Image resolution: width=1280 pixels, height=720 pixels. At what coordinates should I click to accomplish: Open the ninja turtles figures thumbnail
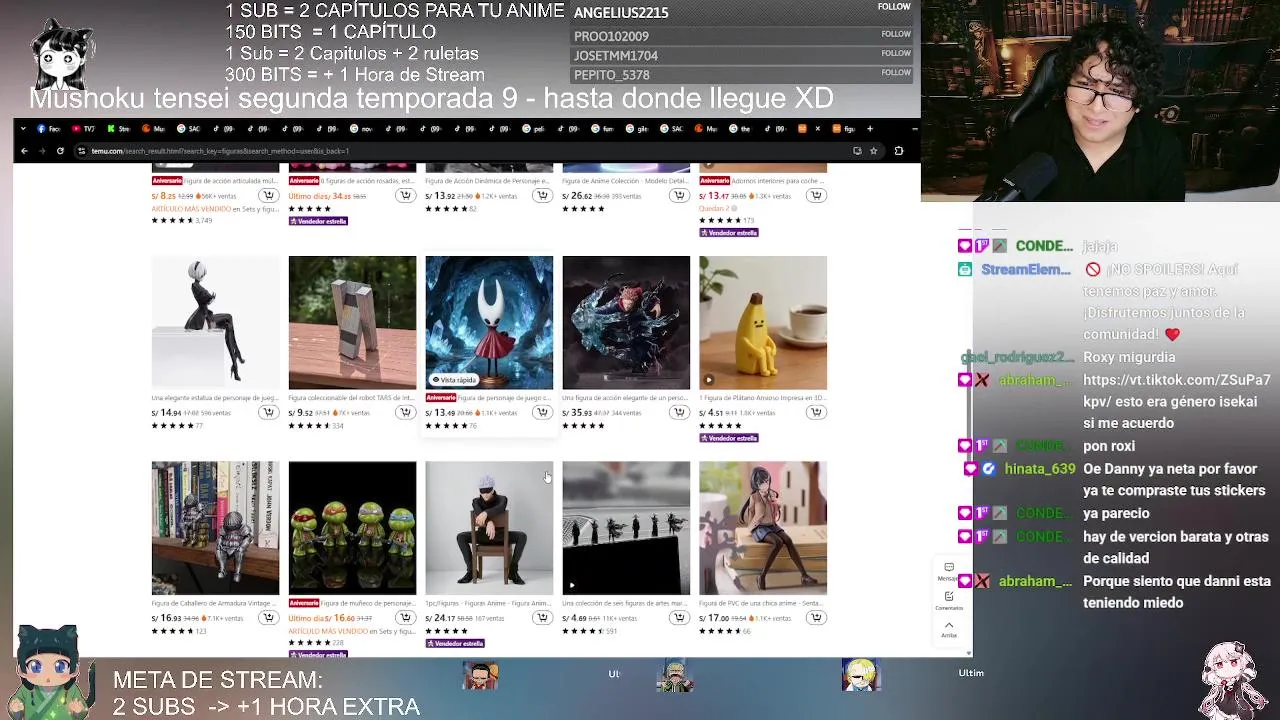(x=352, y=528)
